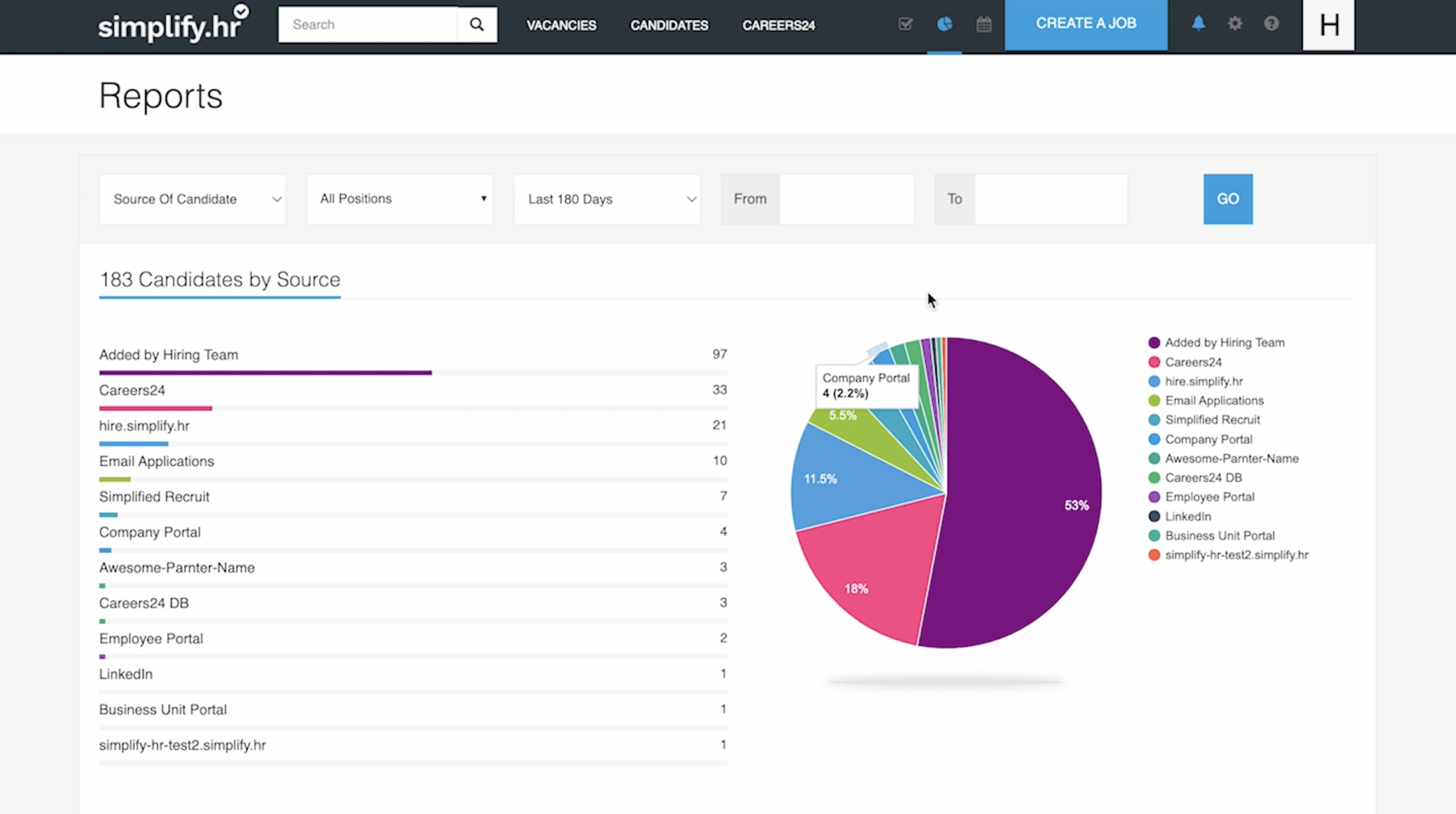The width and height of the screenshot is (1456, 814).
Task: Open settings using the gear icon
Action: point(1235,23)
